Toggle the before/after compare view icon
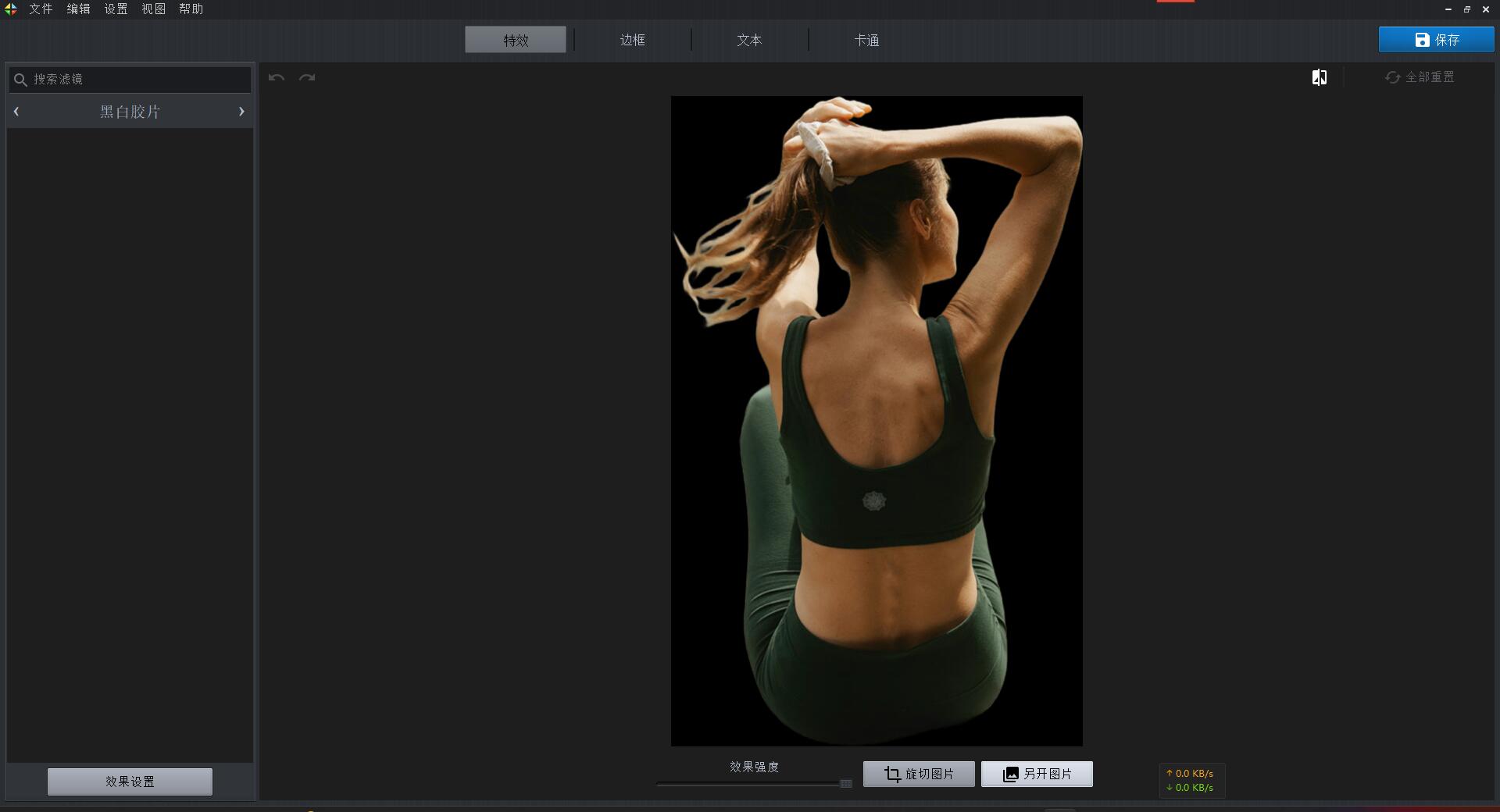This screenshot has height=812, width=1500. tap(1319, 77)
